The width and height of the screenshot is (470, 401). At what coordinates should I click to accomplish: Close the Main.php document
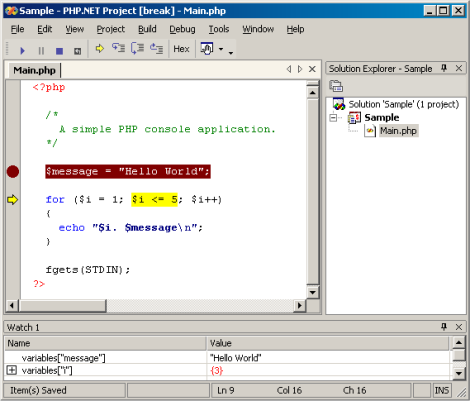(312, 69)
